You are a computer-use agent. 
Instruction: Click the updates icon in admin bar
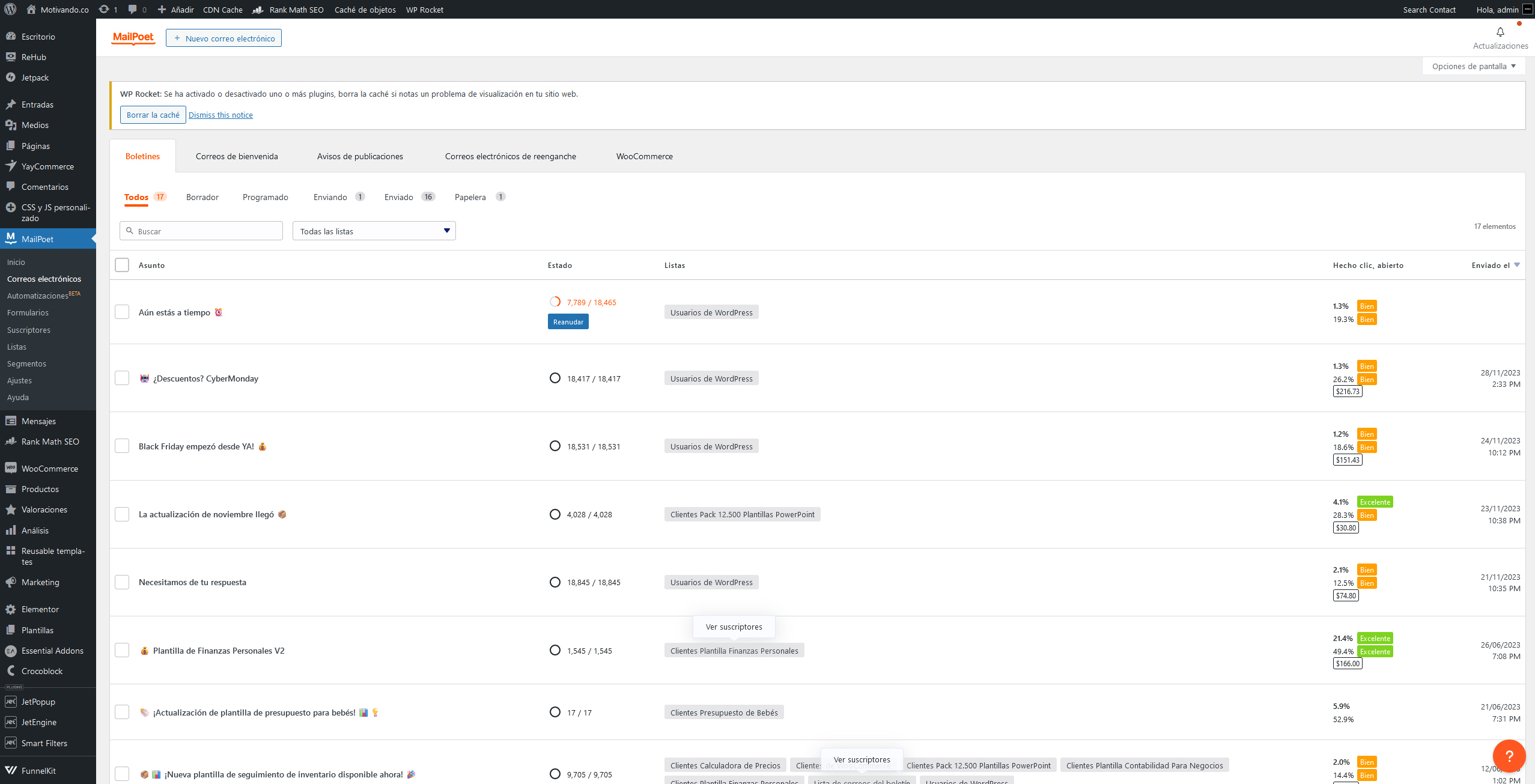105,10
